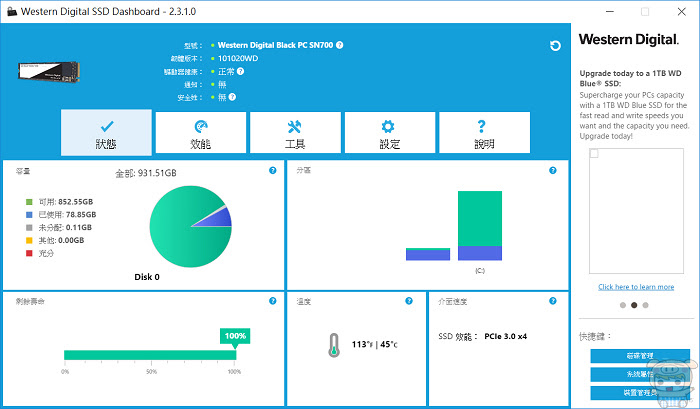Click the temperature reading '113°F | 45°C'
Viewport: 700px width, 409px height.
point(375,344)
